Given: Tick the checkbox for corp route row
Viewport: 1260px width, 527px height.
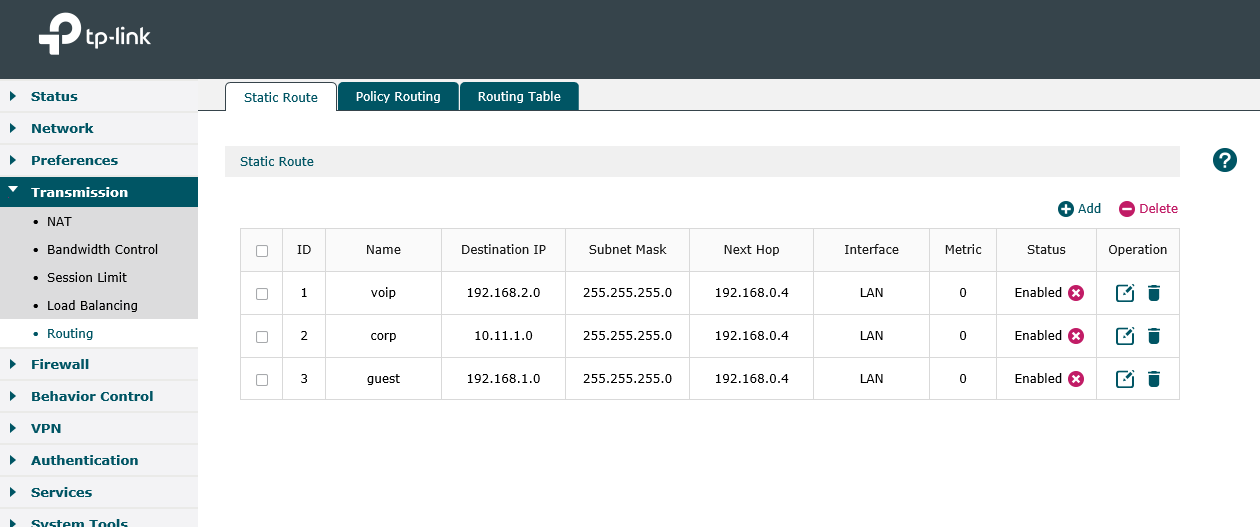Looking at the screenshot, I should [262, 337].
